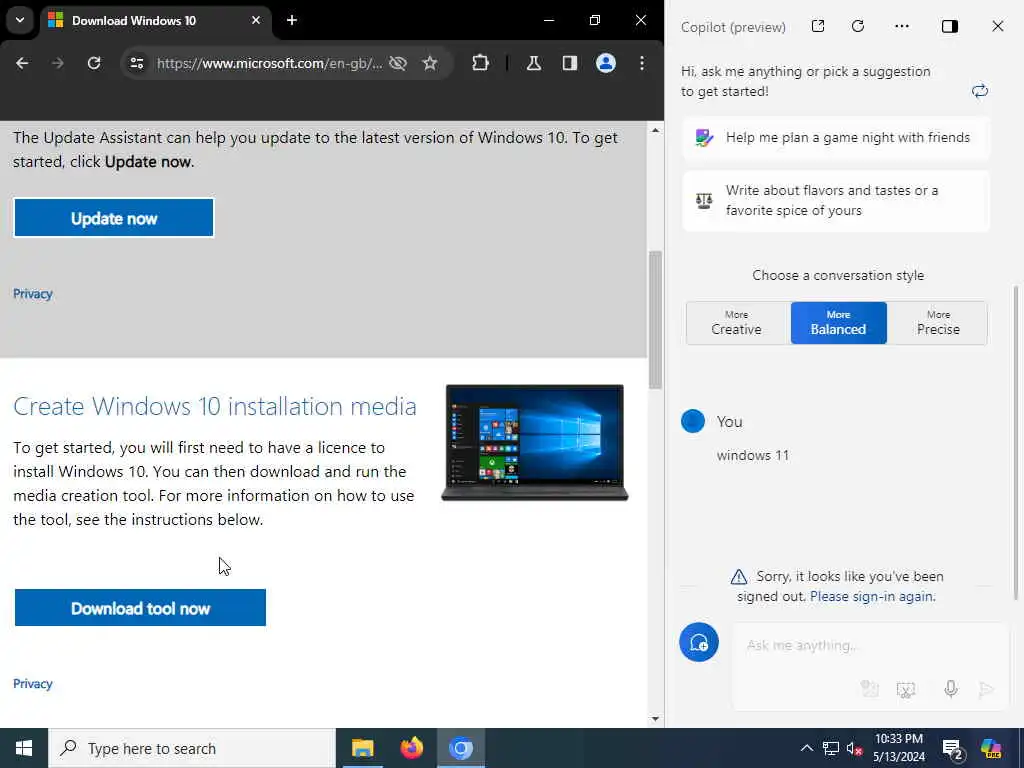Click the crossed-out eye tracking protection icon
Viewport: 1024px width, 768px height.
tap(398, 63)
